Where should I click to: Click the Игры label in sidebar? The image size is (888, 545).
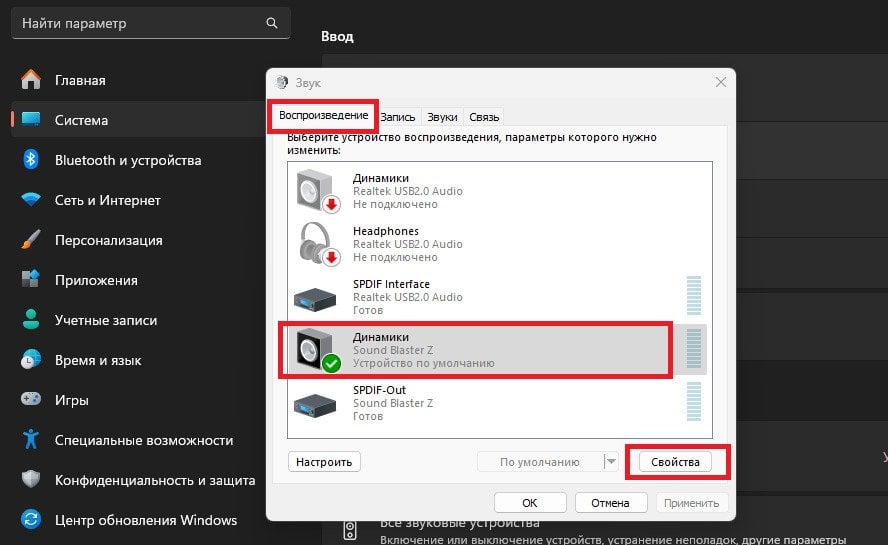click(72, 401)
